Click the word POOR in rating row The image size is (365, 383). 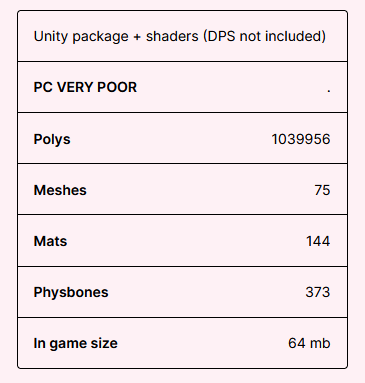coord(117,87)
